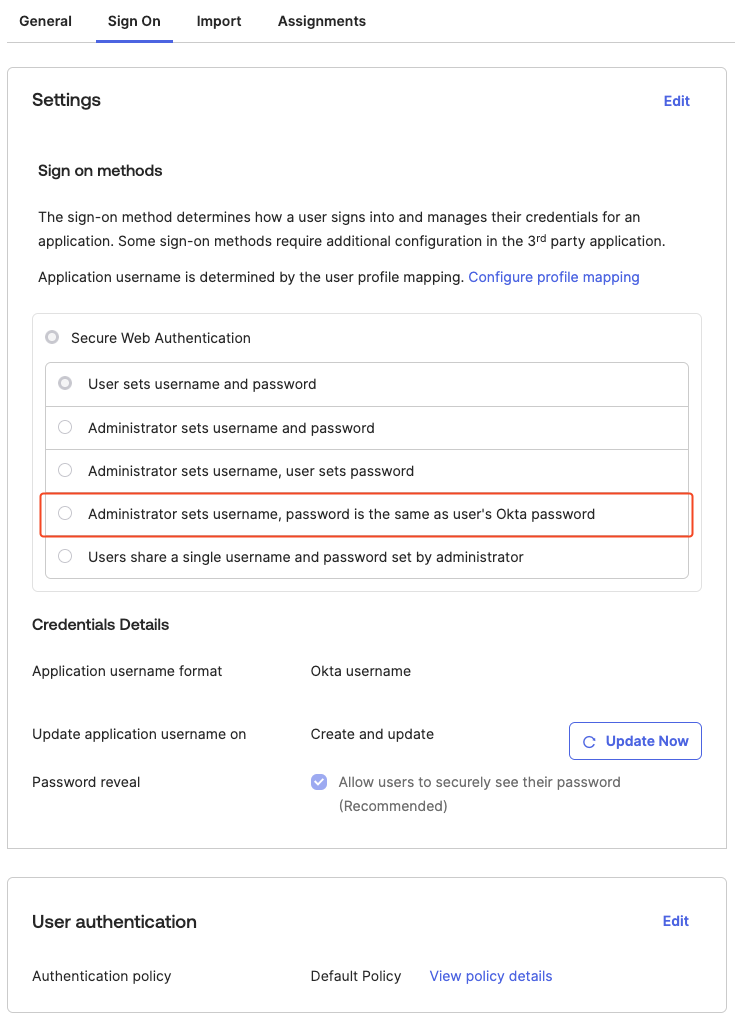735x1022 pixels.
Task: Open the General tab
Action: [45, 21]
